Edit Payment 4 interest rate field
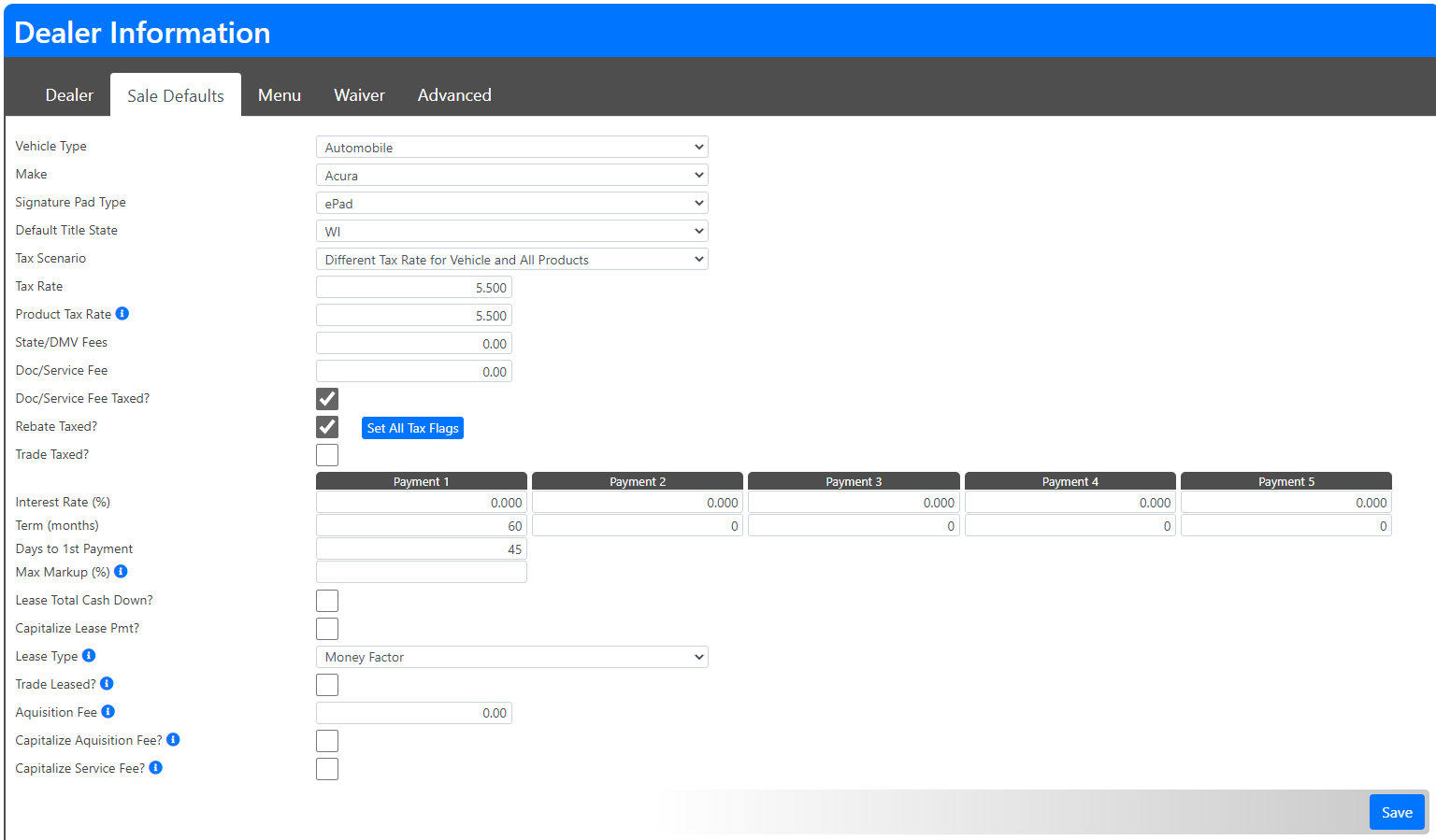 [1070, 503]
